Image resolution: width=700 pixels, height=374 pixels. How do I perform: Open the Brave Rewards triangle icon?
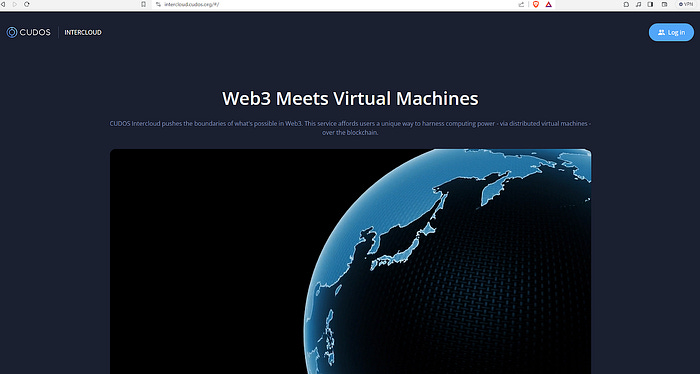point(548,4)
